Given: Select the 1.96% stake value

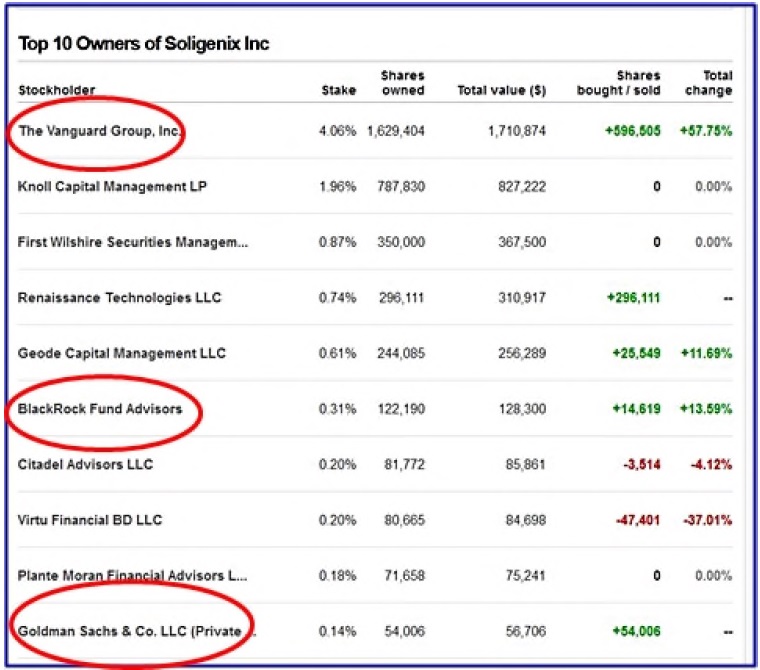Looking at the screenshot, I should 337,187.
